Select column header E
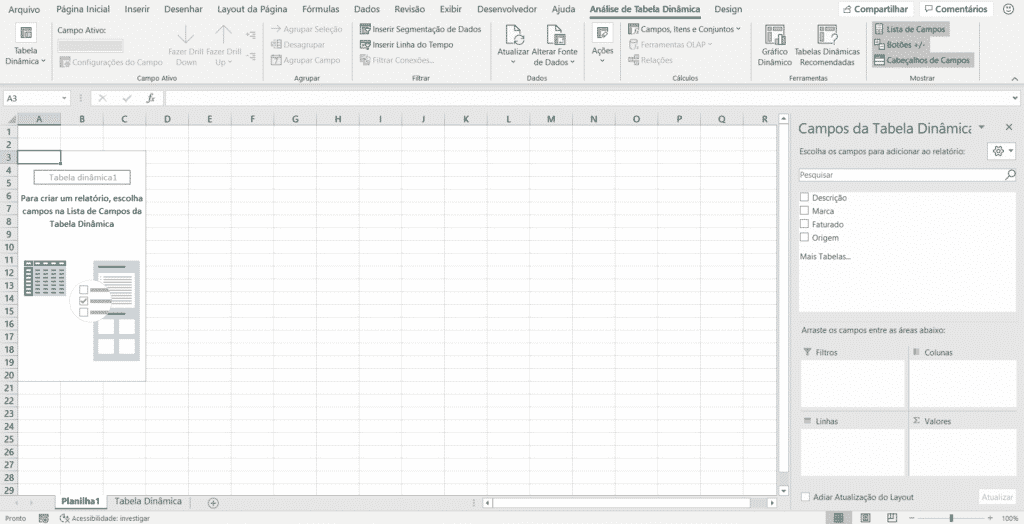This screenshot has height=524, width=1024. tap(209, 120)
